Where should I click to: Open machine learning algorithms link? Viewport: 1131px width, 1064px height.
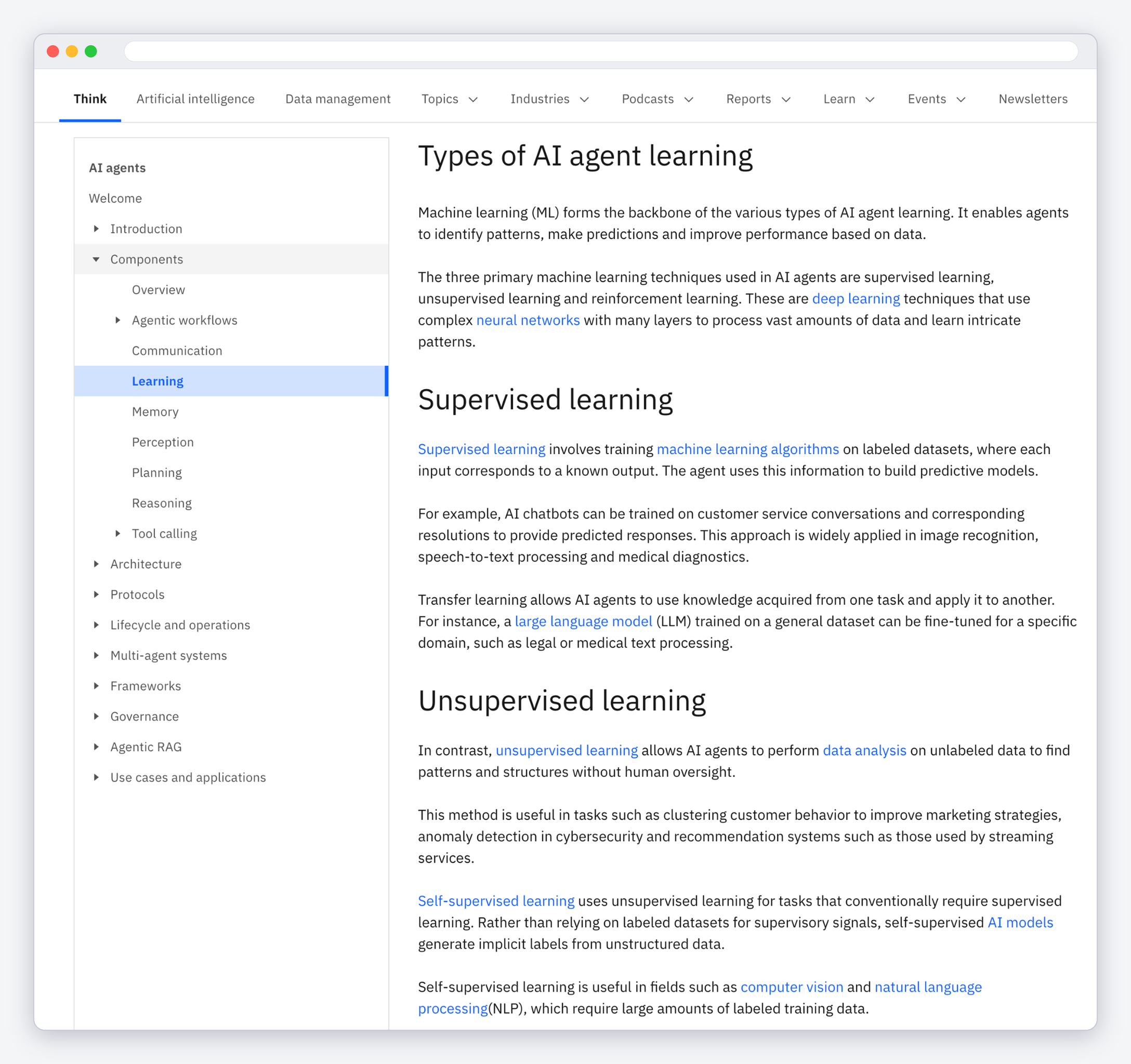pyautogui.click(x=747, y=449)
